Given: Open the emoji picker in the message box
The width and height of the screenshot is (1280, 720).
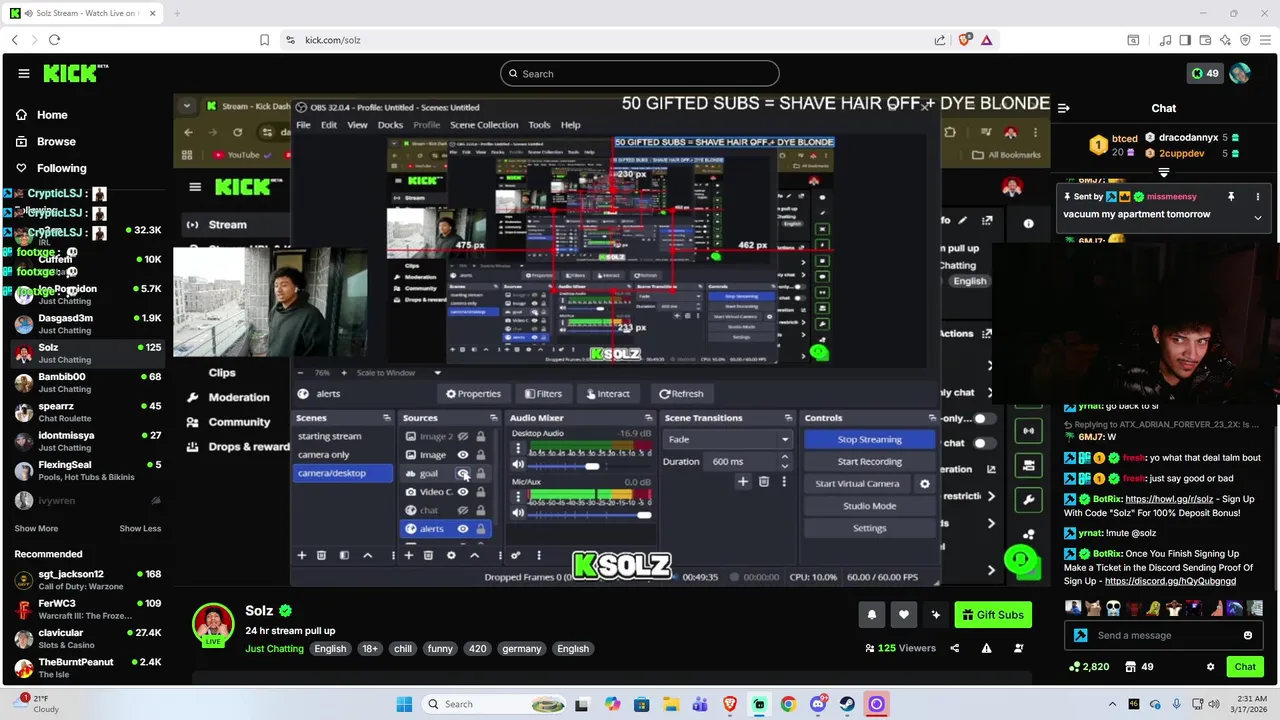Looking at the screenshot, I should click(1248, 635).
